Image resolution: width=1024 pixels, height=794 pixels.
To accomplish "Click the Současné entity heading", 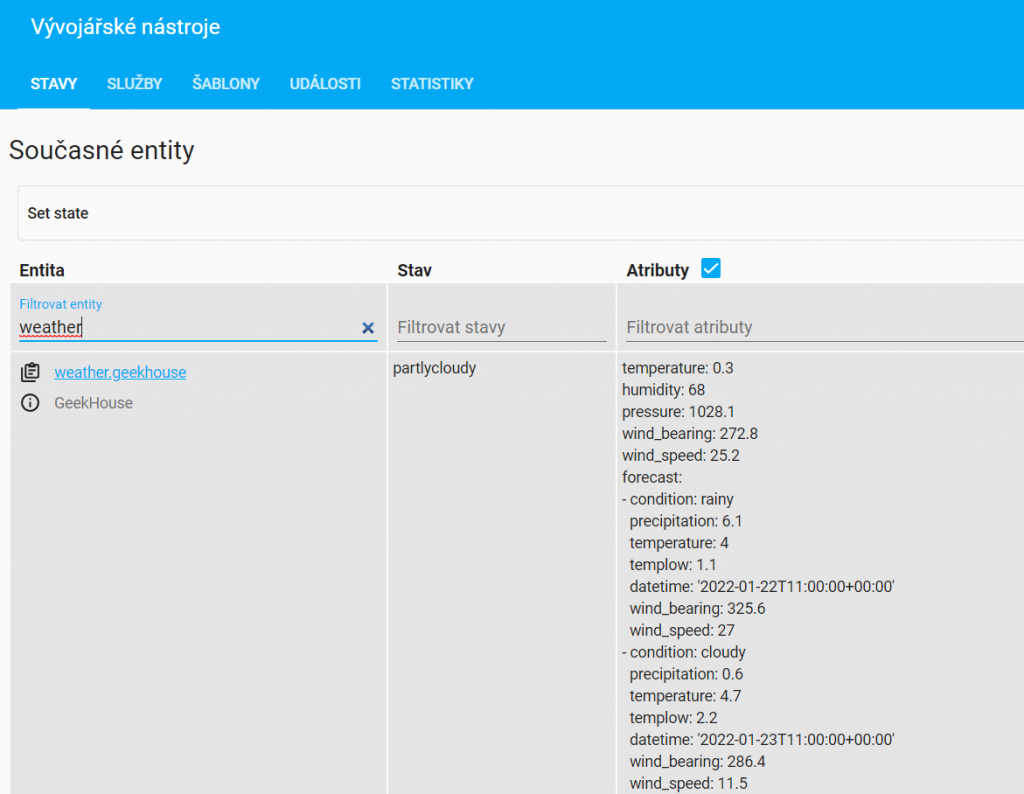I will 101,150.
